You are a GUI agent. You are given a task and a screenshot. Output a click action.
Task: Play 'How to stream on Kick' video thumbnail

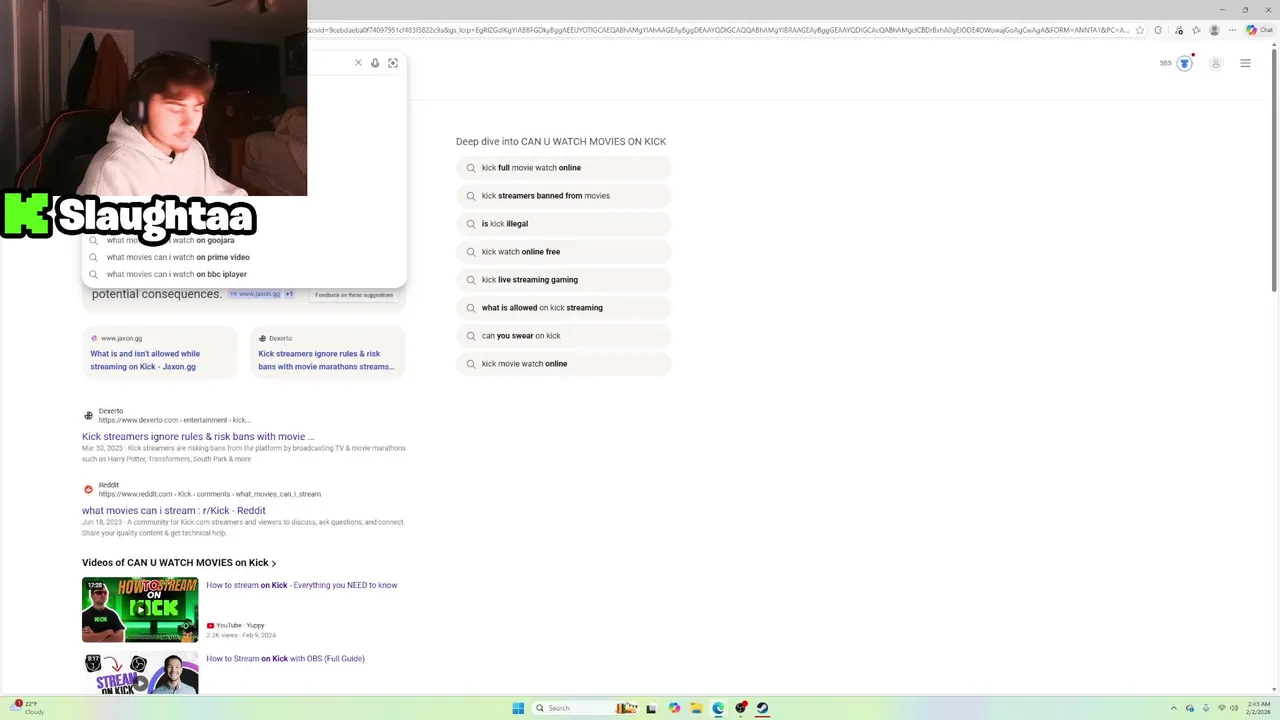tap(140, 610)
